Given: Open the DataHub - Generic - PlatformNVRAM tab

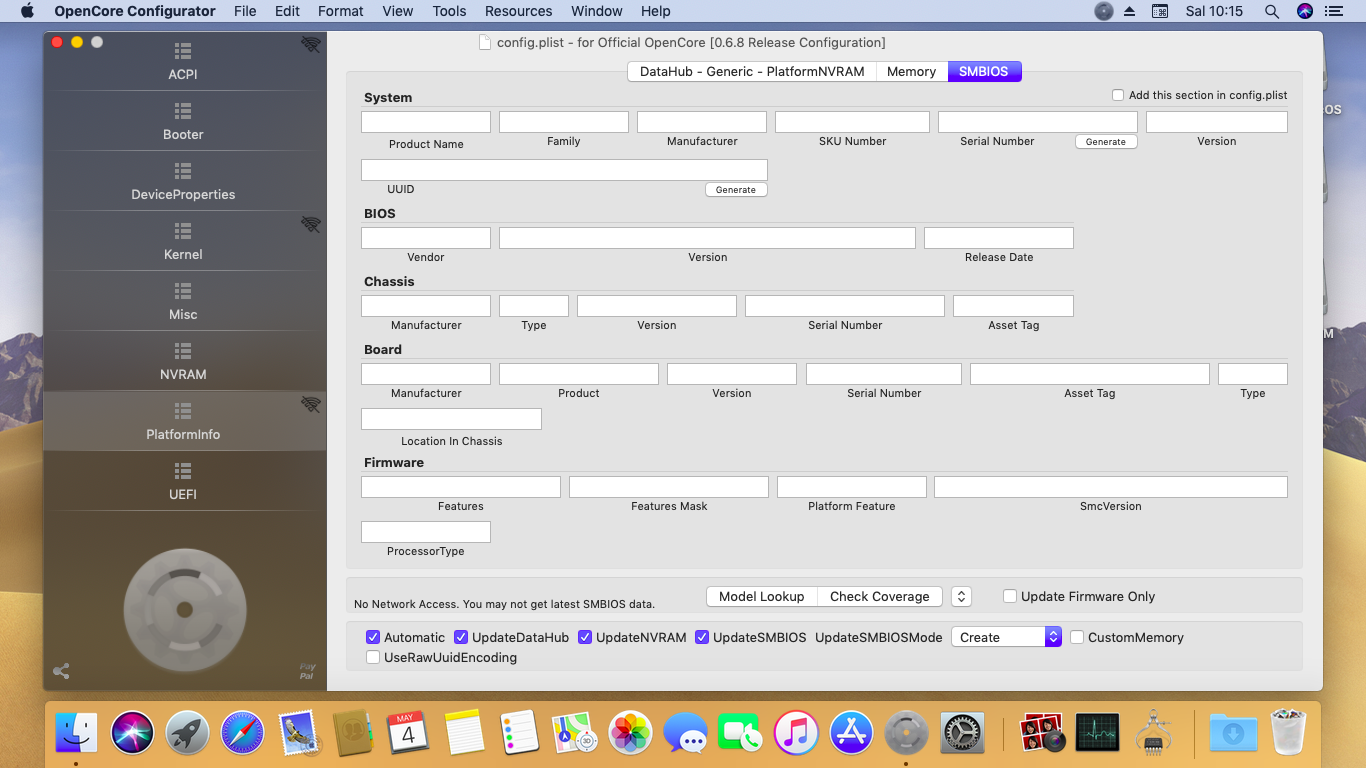Looking at the screenshot, I should coord(752,71).
